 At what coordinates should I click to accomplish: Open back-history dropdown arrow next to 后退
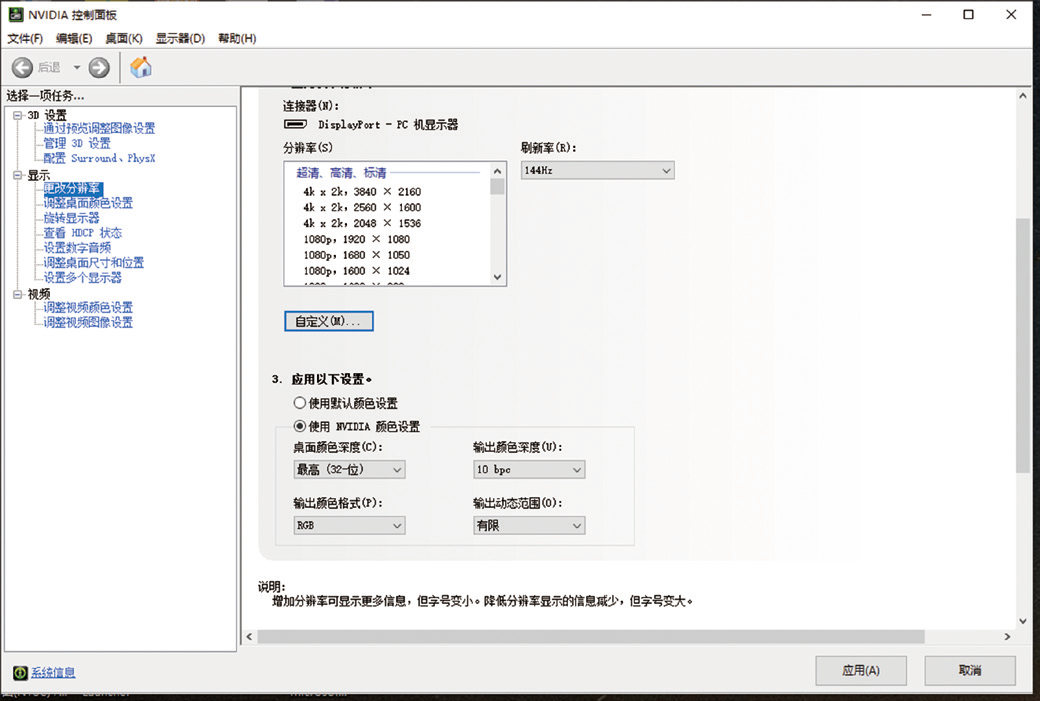coord(76,67)
